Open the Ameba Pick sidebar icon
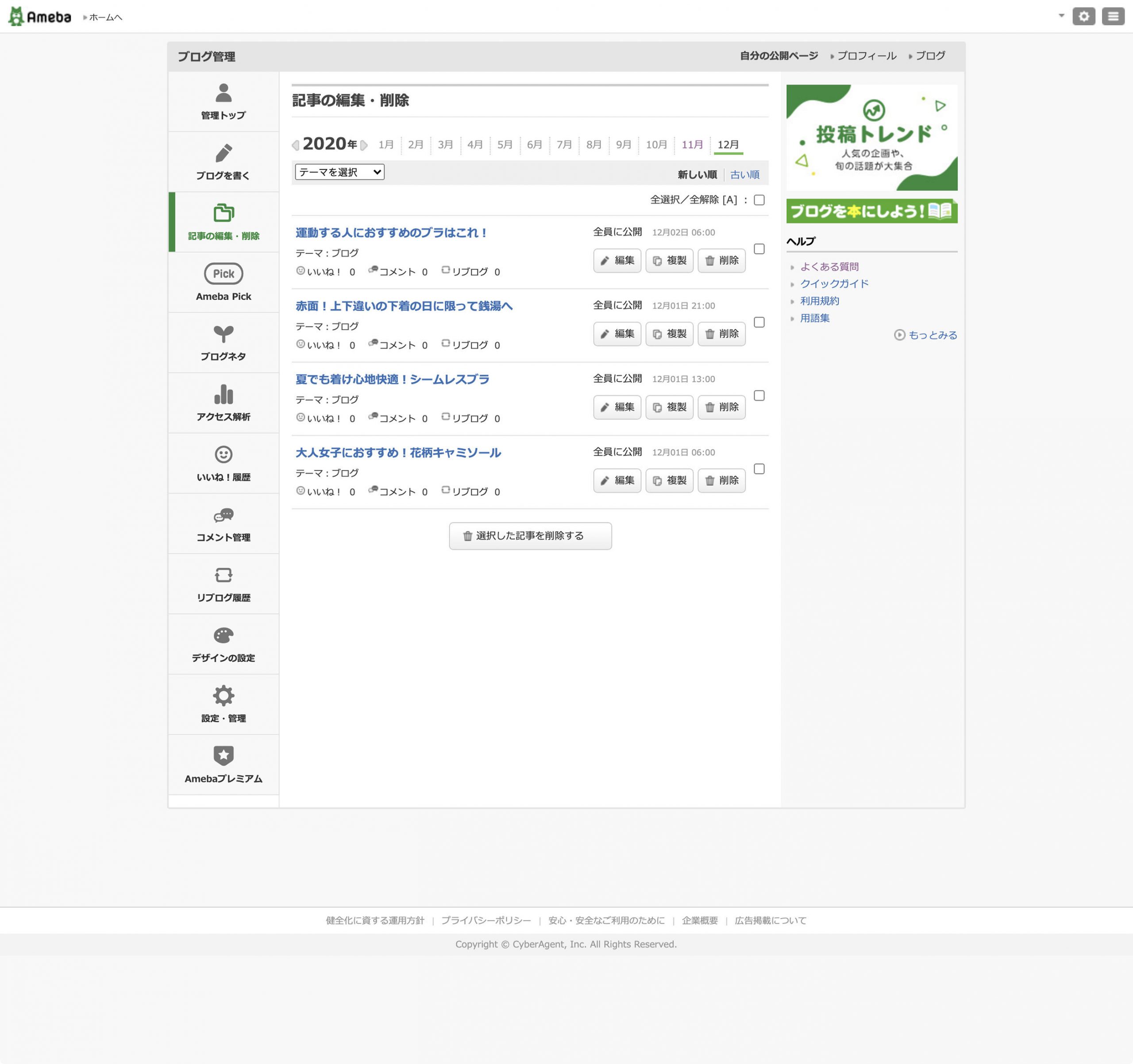The height and width of the screenshot is (1064, 1133). click(x=224, y=274)
